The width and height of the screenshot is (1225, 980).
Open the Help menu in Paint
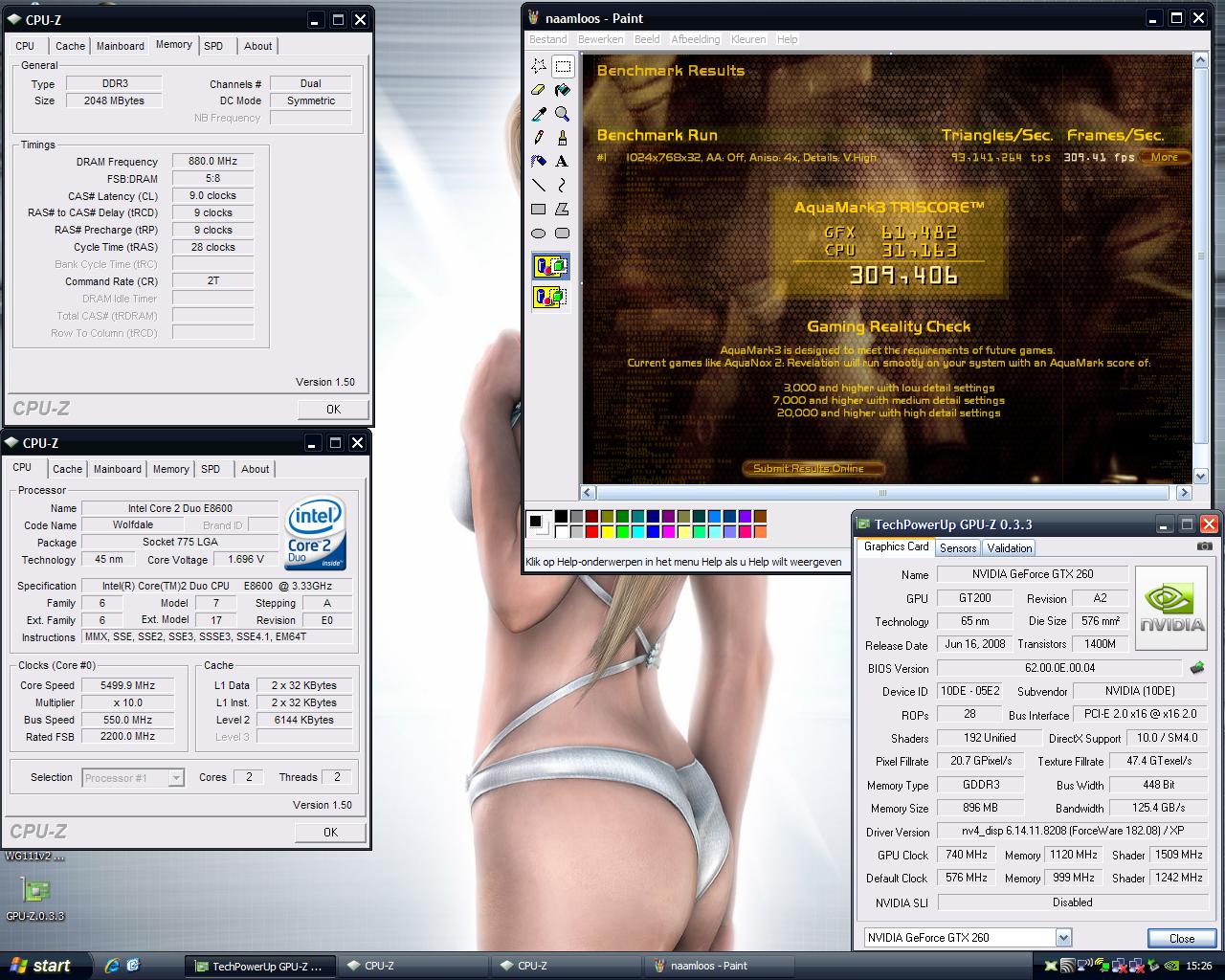788,39
